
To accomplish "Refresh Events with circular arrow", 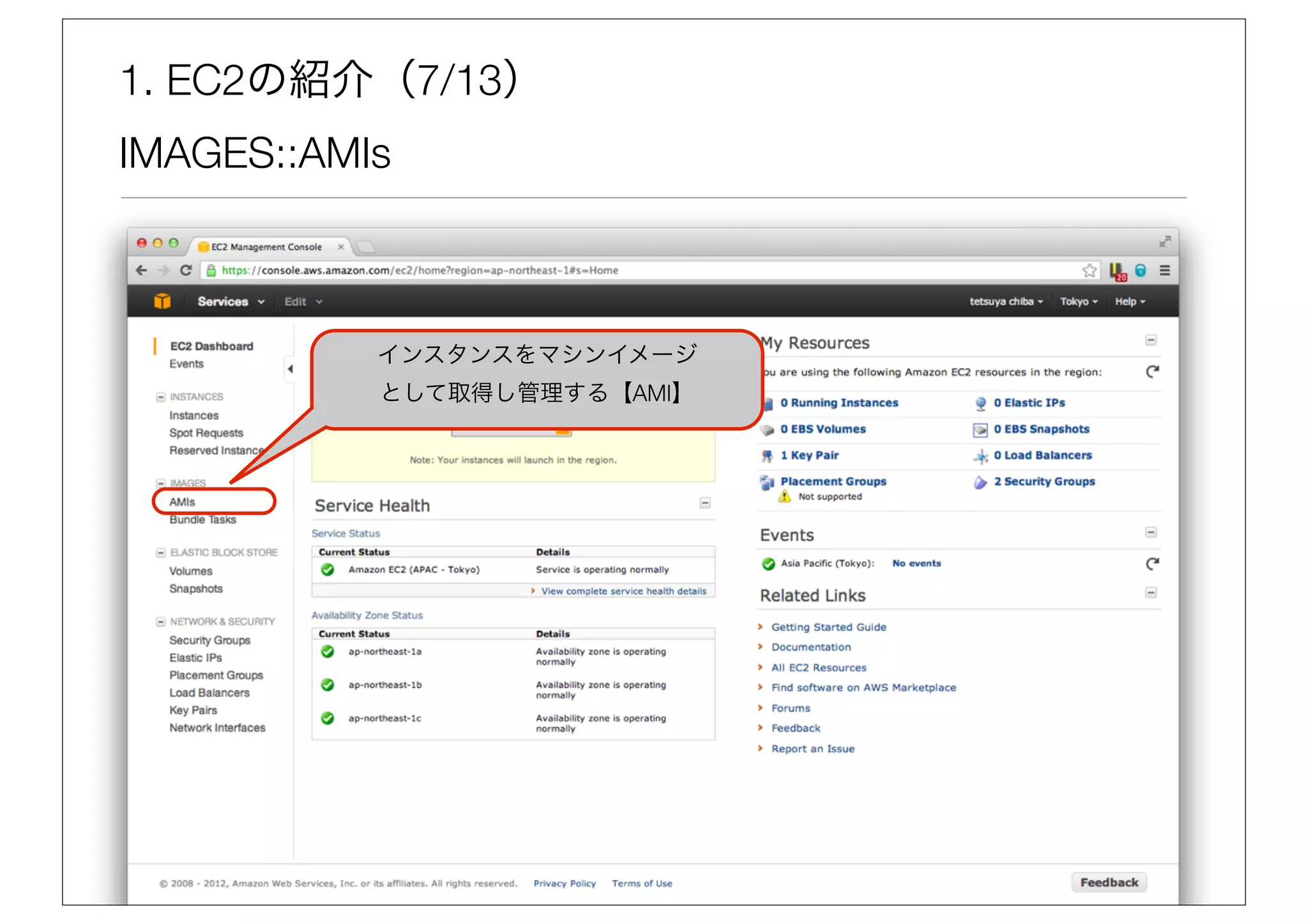I will pyautogui.click(x=1152, y=563).
